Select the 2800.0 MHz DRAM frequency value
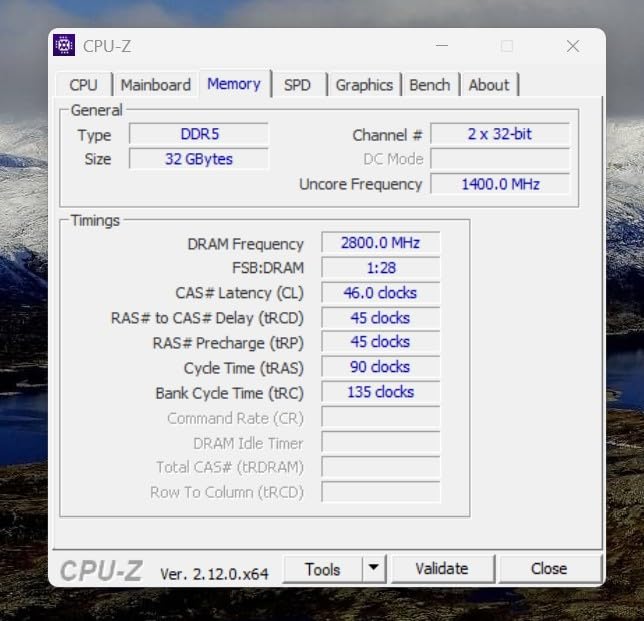The image size is (644, 621). pyautogui.click(x=381, y=243)
